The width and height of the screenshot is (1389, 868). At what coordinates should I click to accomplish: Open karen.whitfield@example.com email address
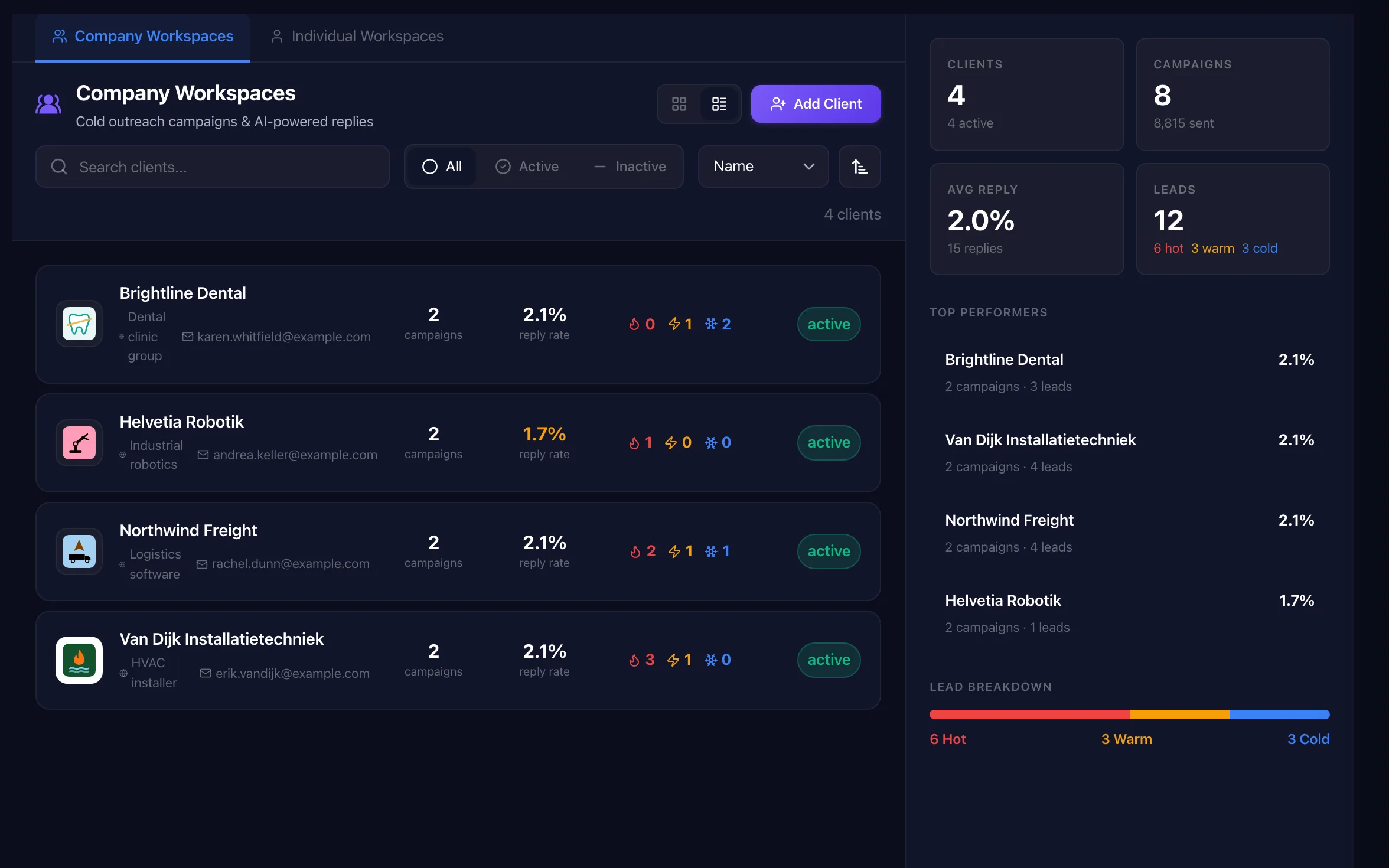(283, 337)
